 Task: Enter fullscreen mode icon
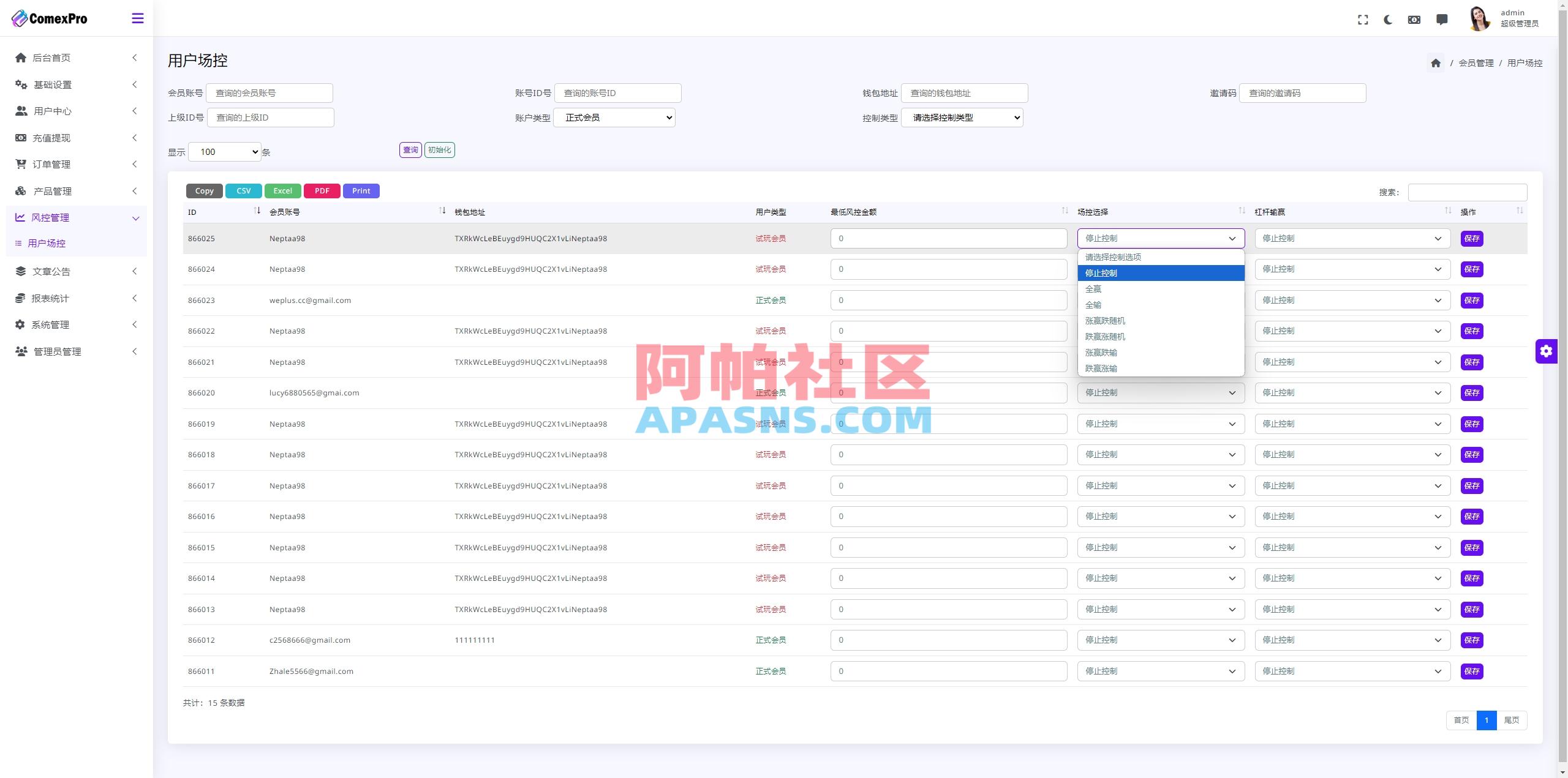coord(1363,20)
